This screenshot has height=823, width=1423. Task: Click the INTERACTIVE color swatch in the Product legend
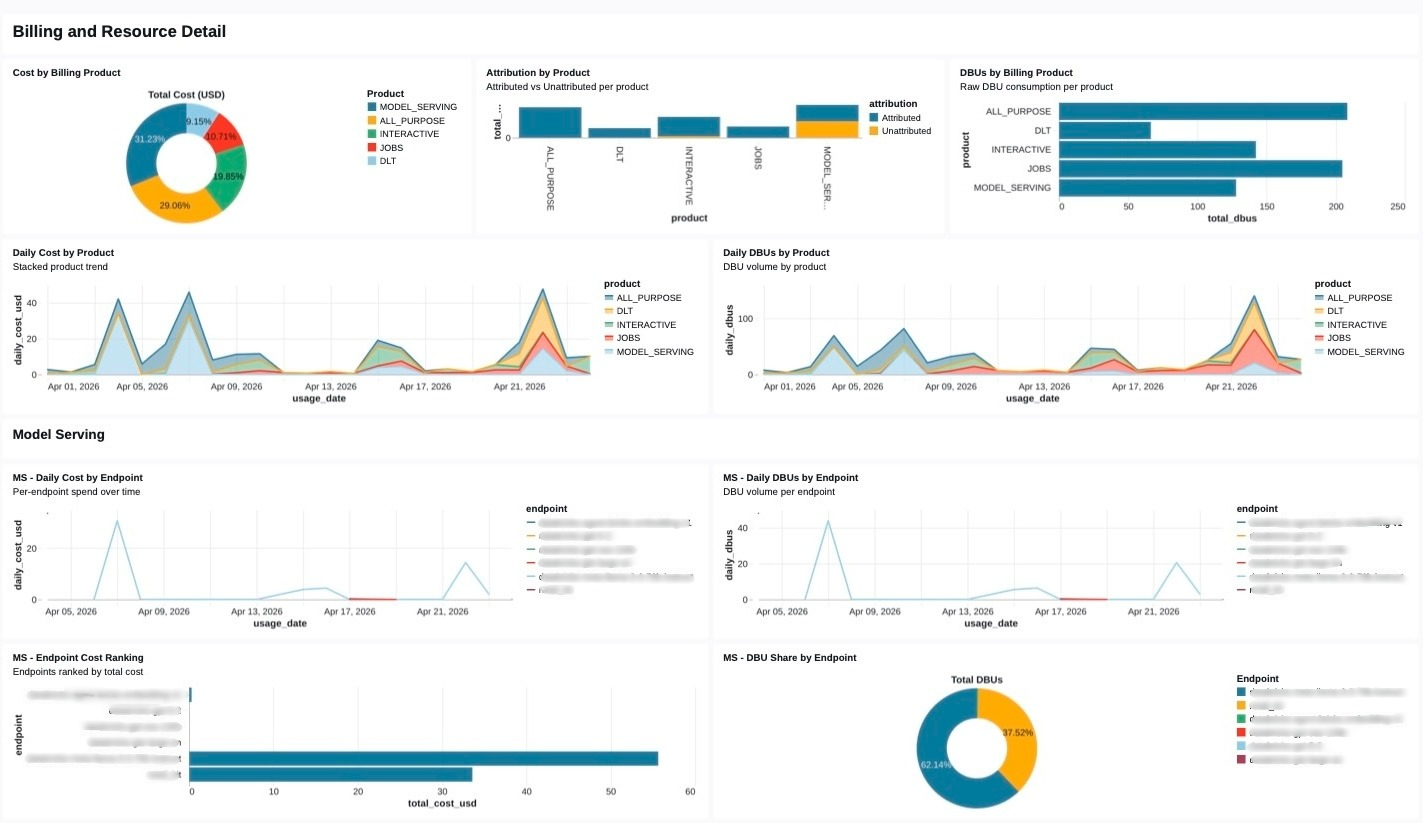click(373, 133)
